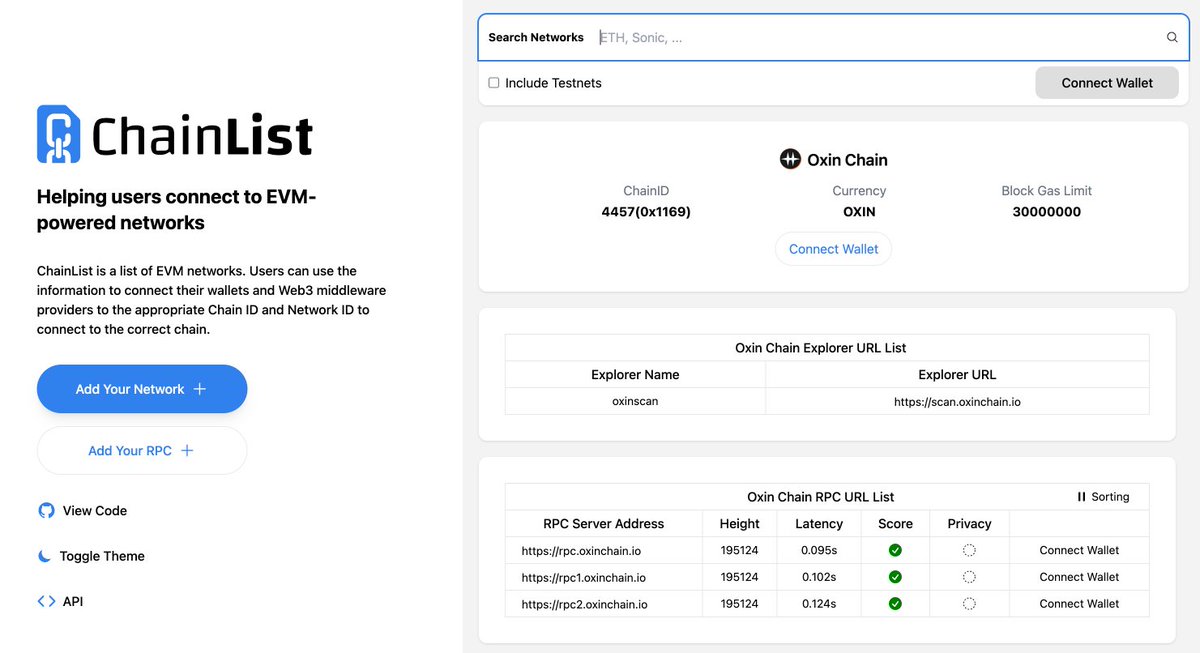Click the Privacy column header
The height and width of the screenshot is (653, 1200).
pyautogui.click(x=969, y=524)
